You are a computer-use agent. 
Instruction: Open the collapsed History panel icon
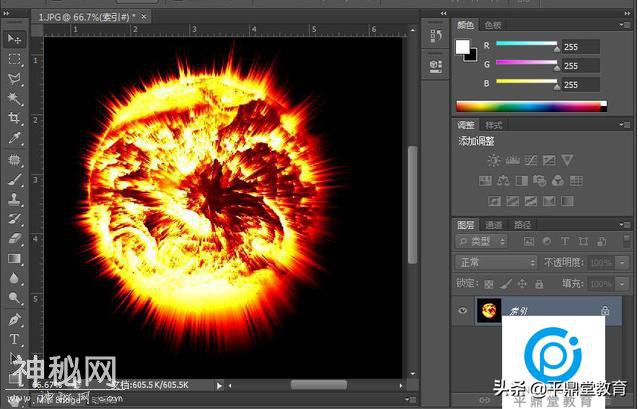tap(436, 36)
